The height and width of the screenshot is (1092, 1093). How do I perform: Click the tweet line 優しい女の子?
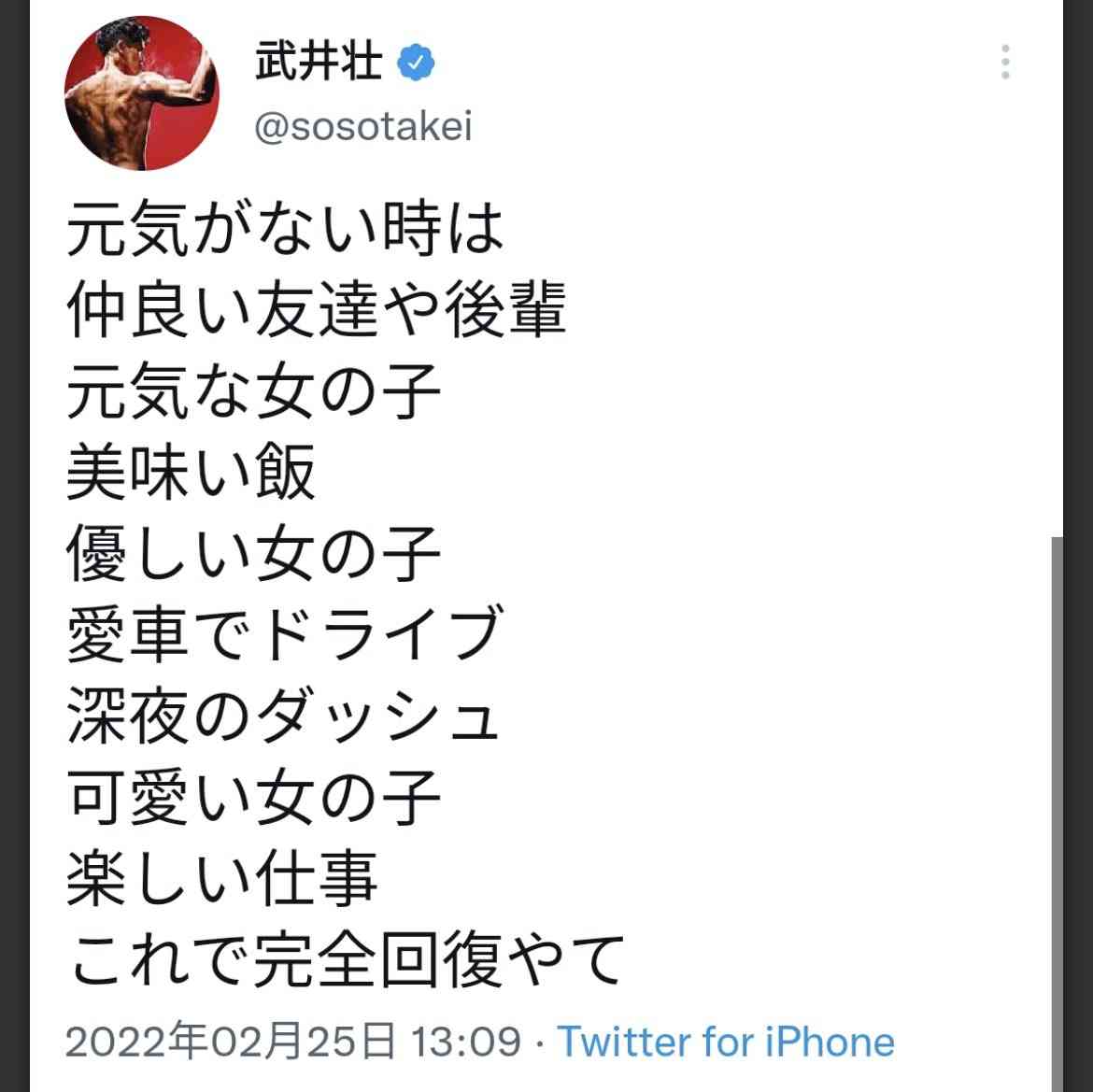(x=254, y=553)
